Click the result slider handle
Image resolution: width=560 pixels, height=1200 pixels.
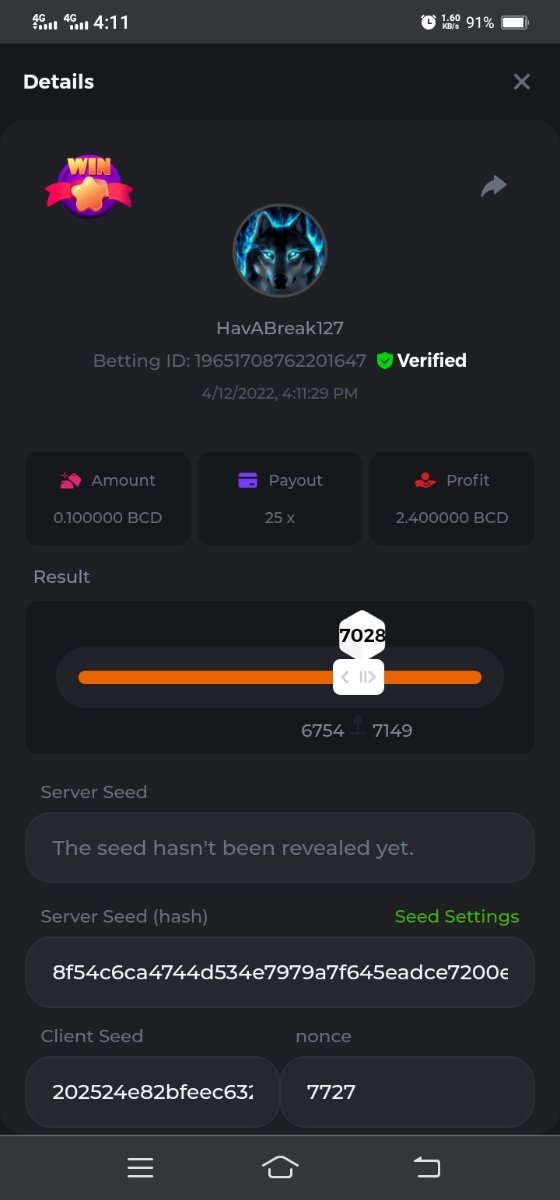click(x=359, y=677)
